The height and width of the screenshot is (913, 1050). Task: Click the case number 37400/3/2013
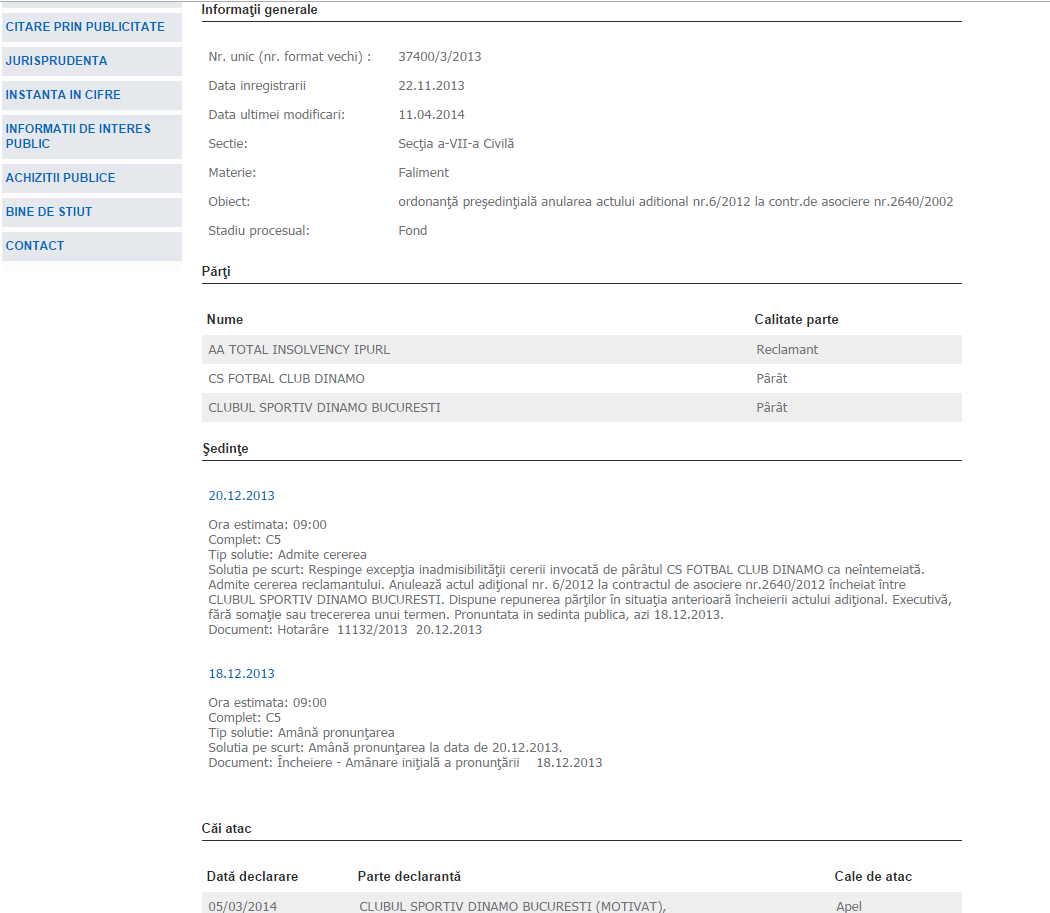(432, 57)
